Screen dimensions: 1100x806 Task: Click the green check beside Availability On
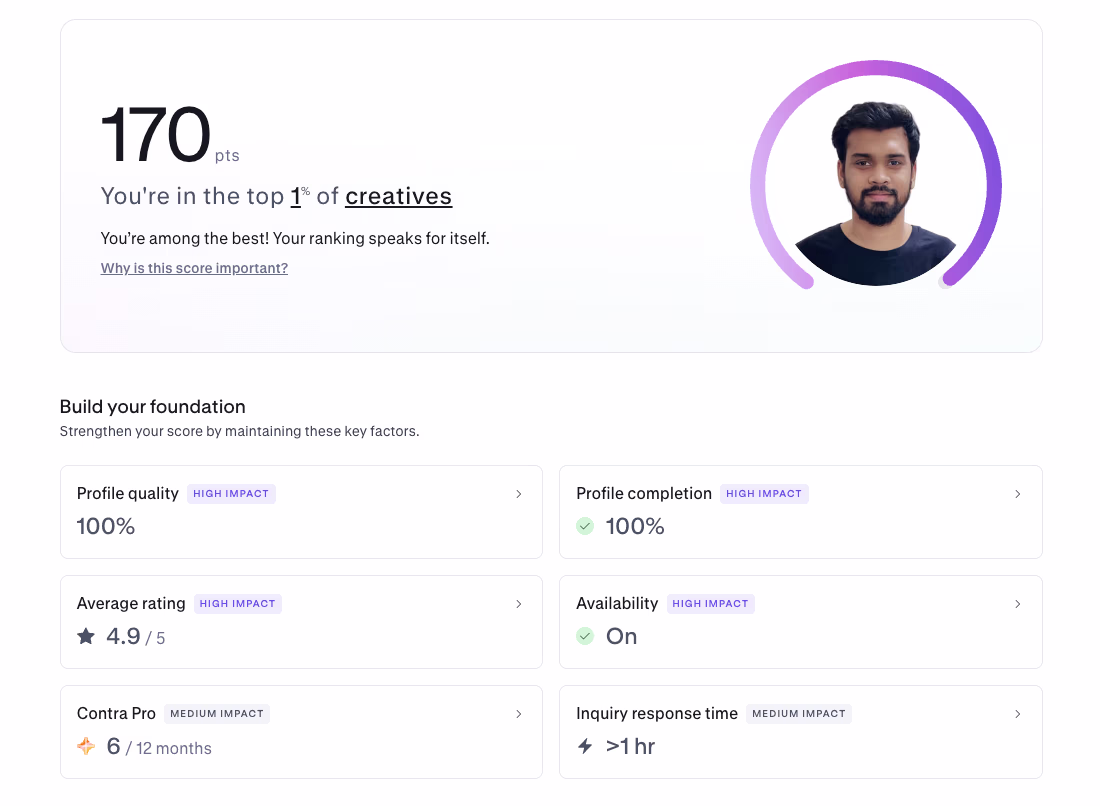(x=585, y=636)
